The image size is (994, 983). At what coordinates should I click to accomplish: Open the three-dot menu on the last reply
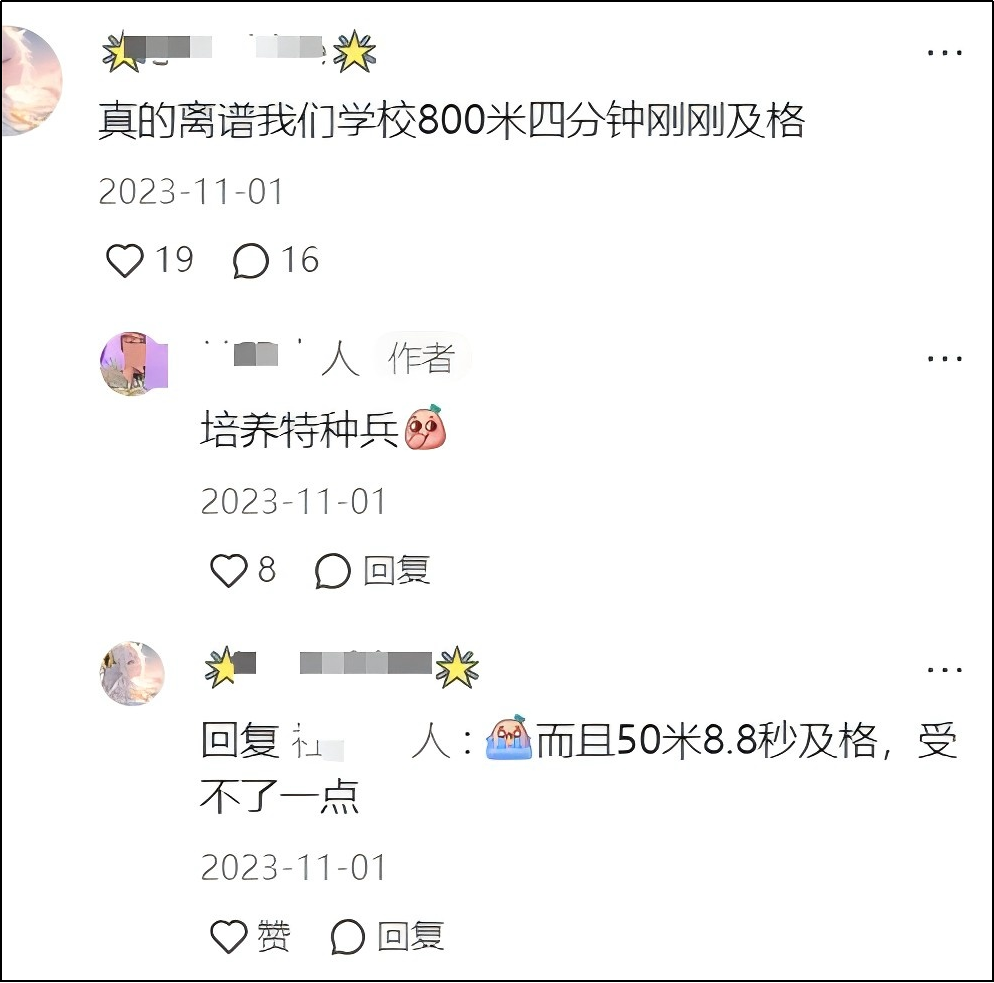[945, 669]
